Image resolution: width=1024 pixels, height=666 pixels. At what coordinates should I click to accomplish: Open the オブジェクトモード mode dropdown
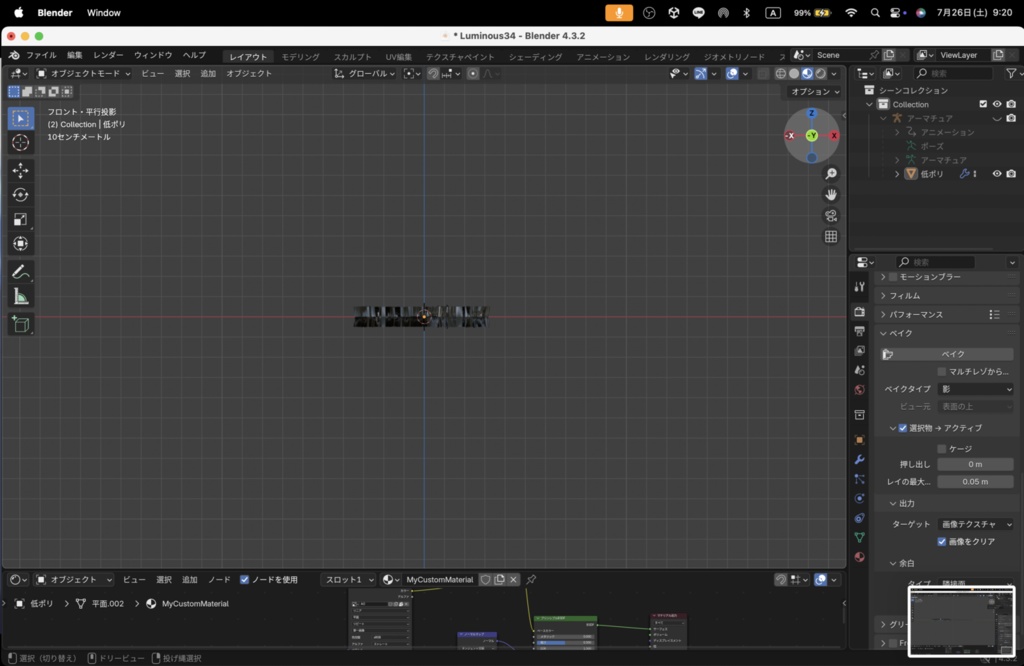point(83,74)
